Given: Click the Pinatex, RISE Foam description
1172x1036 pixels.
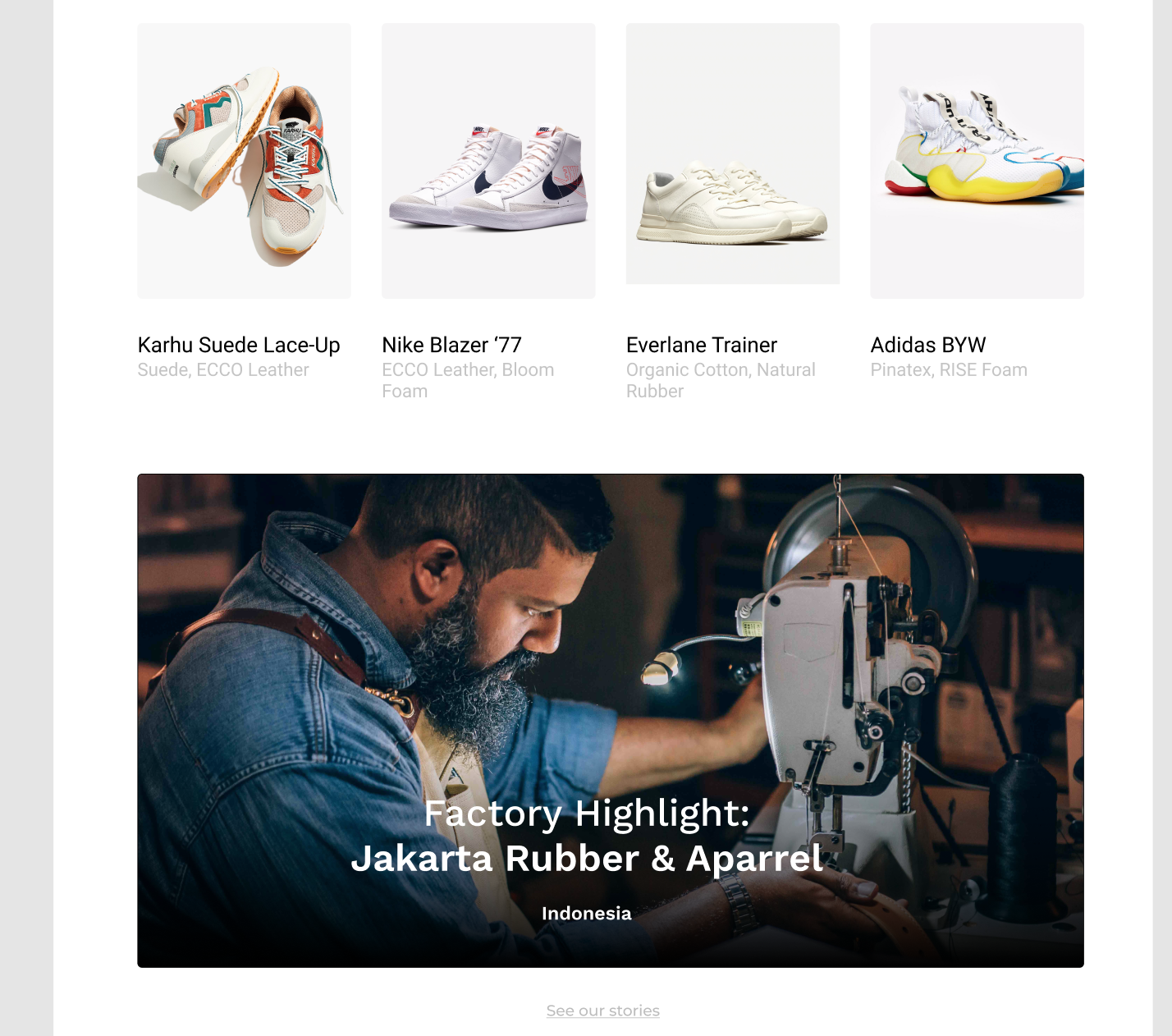Looking at the screenshot, I should click(949, 370).
